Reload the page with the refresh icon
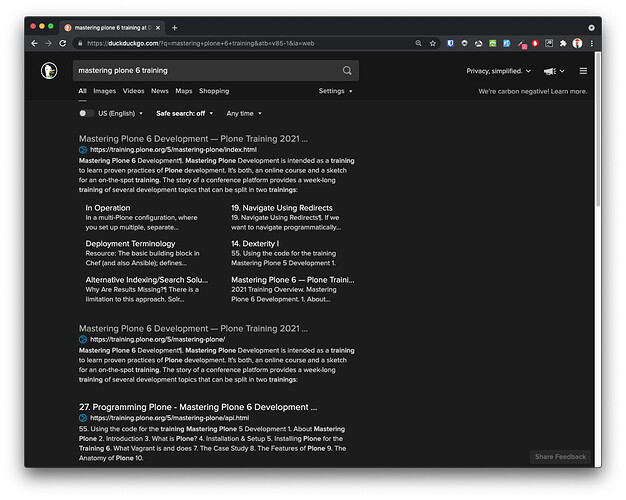626x500 pixels. click(x=63, y=43)
